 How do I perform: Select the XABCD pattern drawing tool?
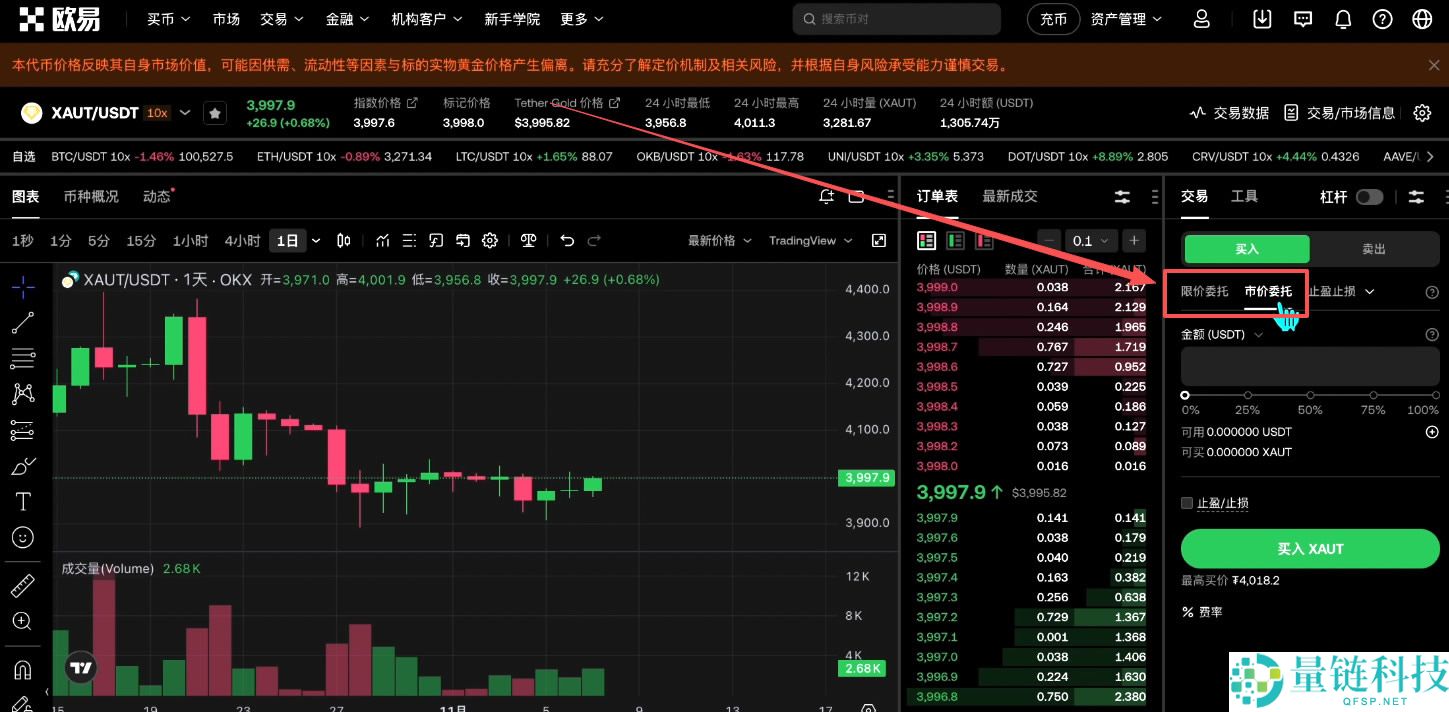(22, 394)
